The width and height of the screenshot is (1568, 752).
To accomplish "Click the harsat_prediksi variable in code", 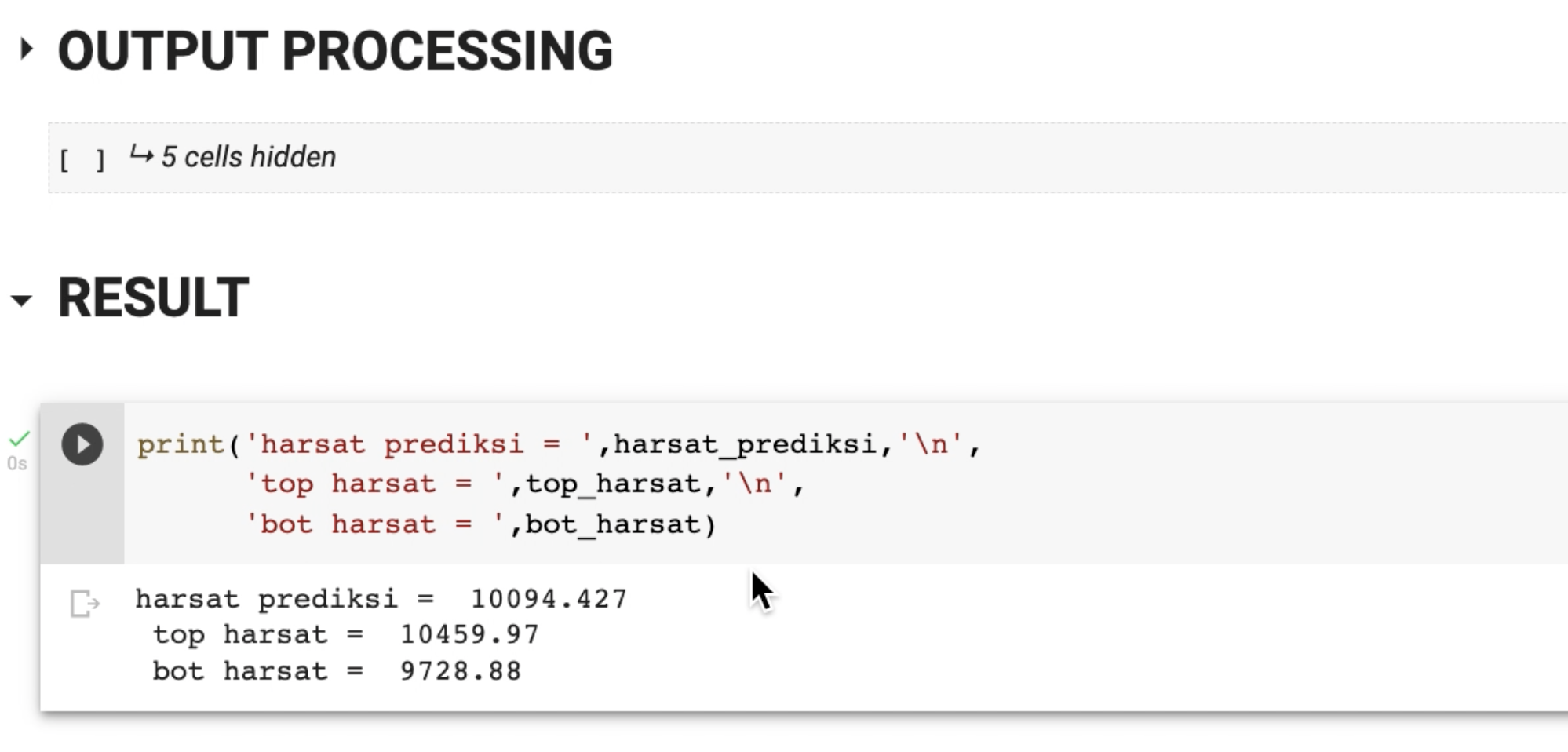I will (745, 444).
